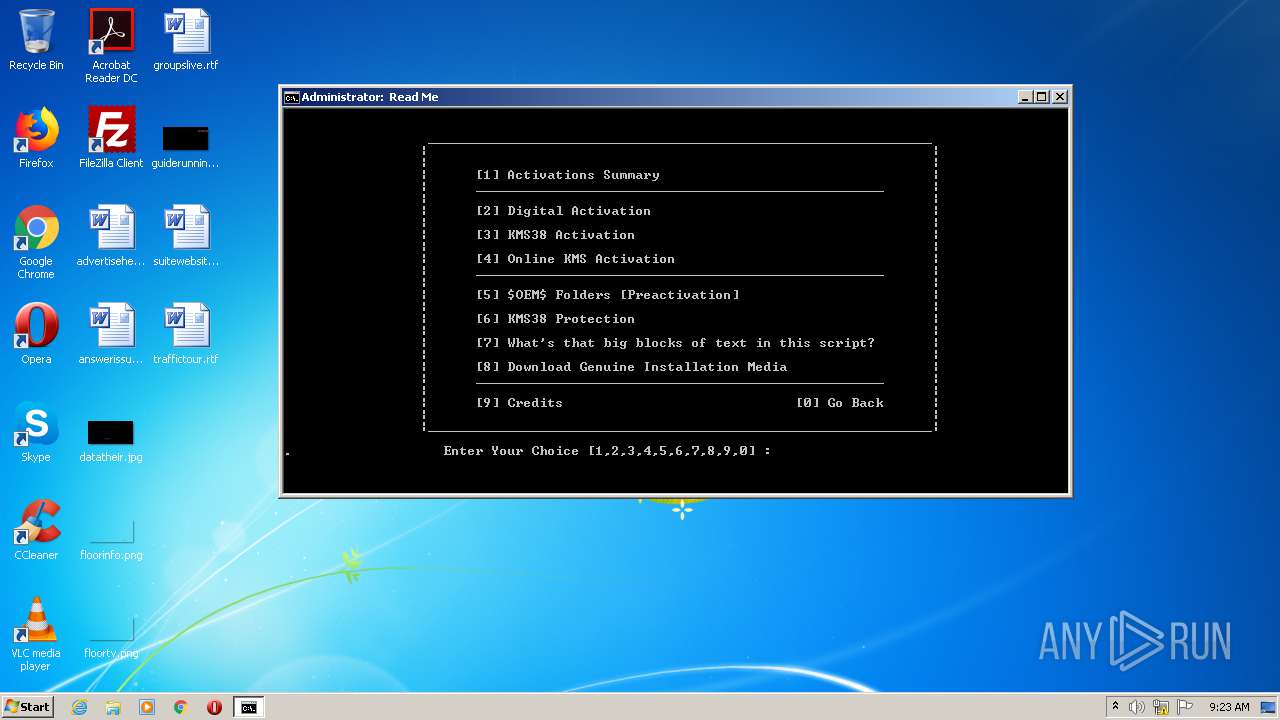Screen dimensions: 1280x720
Task: Click the '[9] Credits' line
Action: click(x=519, y=403)
